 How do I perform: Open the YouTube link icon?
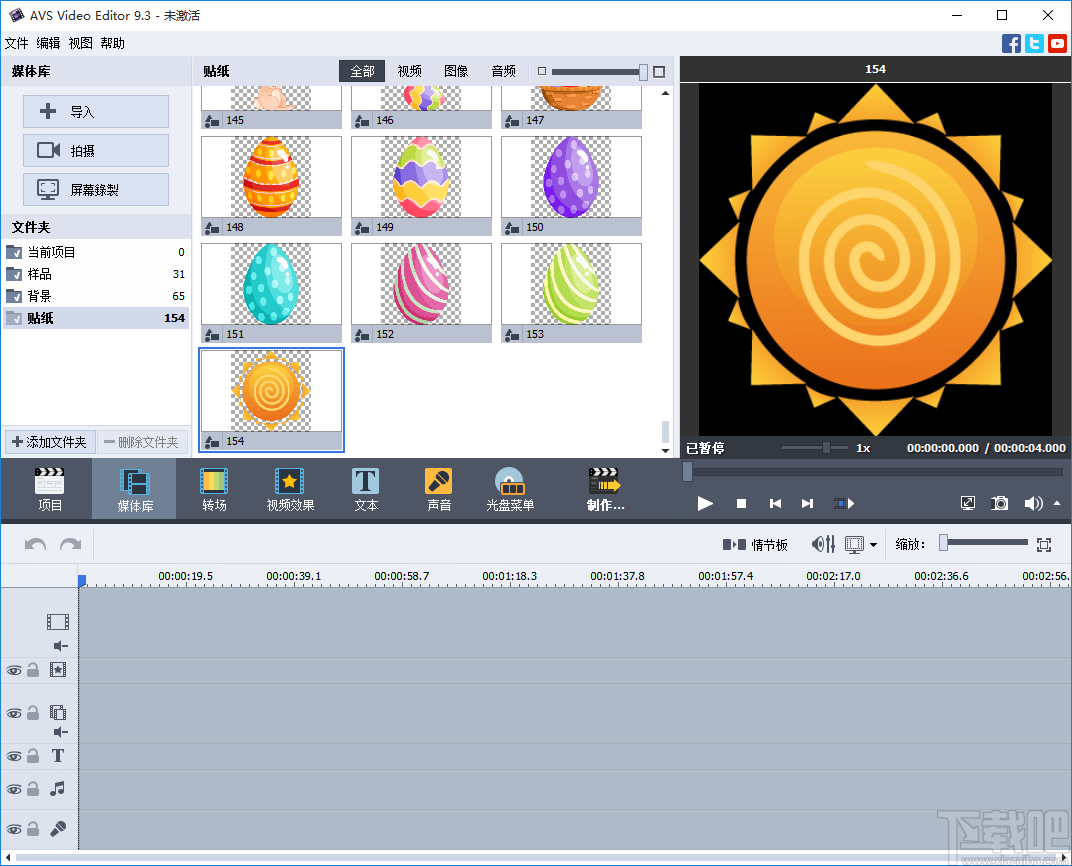click(x=1058, y=44)
